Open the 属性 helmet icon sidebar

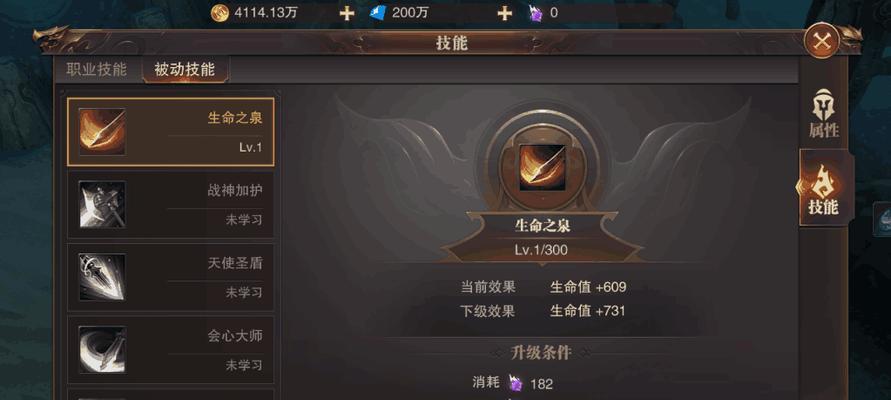pyautogui.click(x=823, y=114)
